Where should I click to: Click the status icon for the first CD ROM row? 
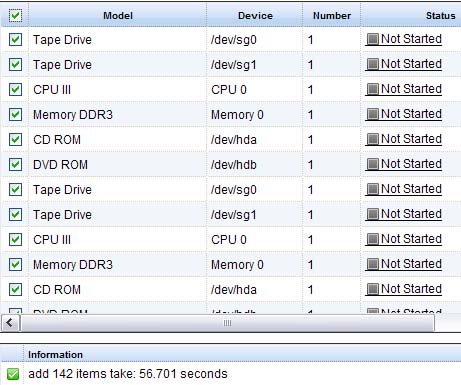click(372, 139)
